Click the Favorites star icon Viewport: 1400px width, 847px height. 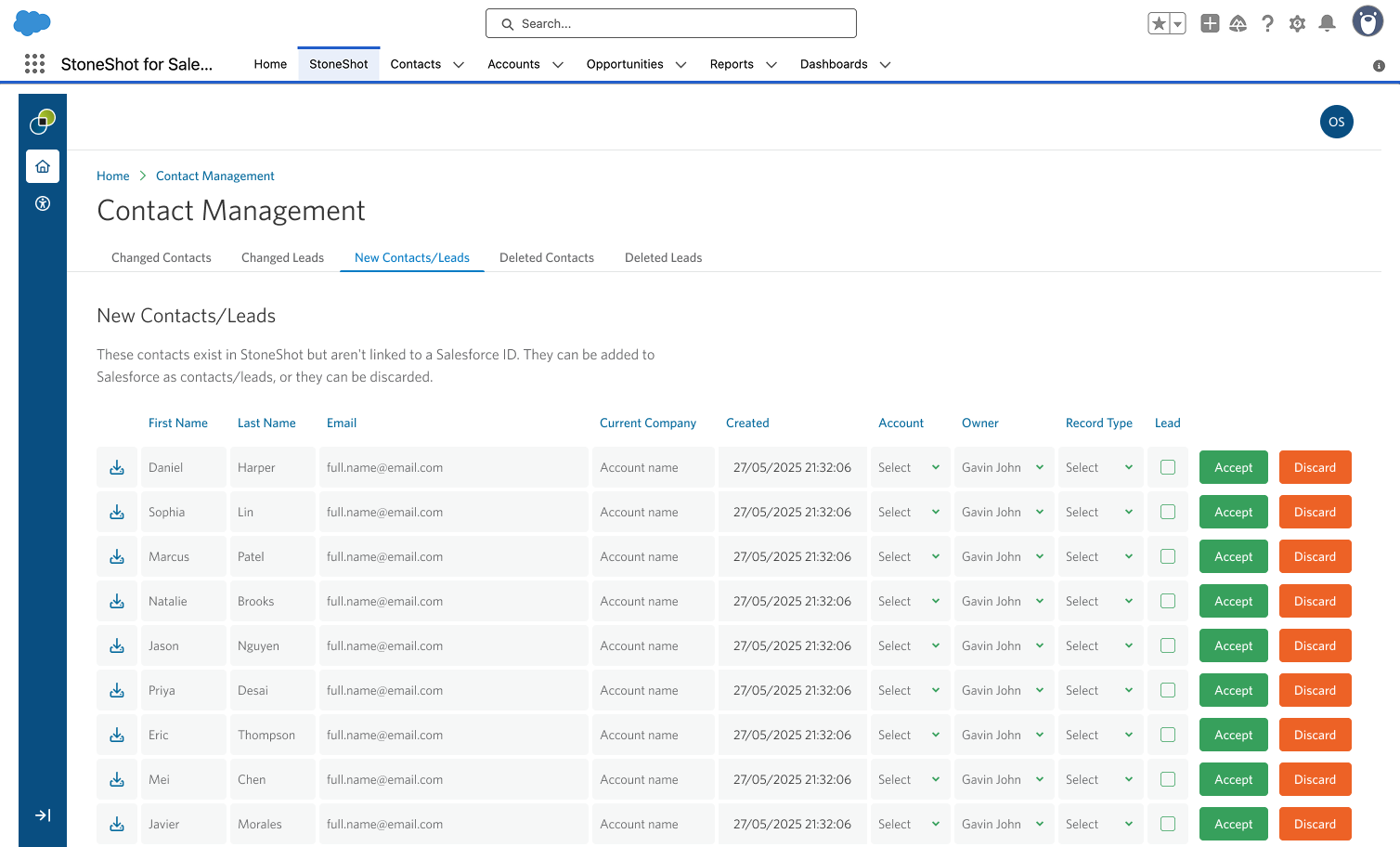[x=1159, y=24]
